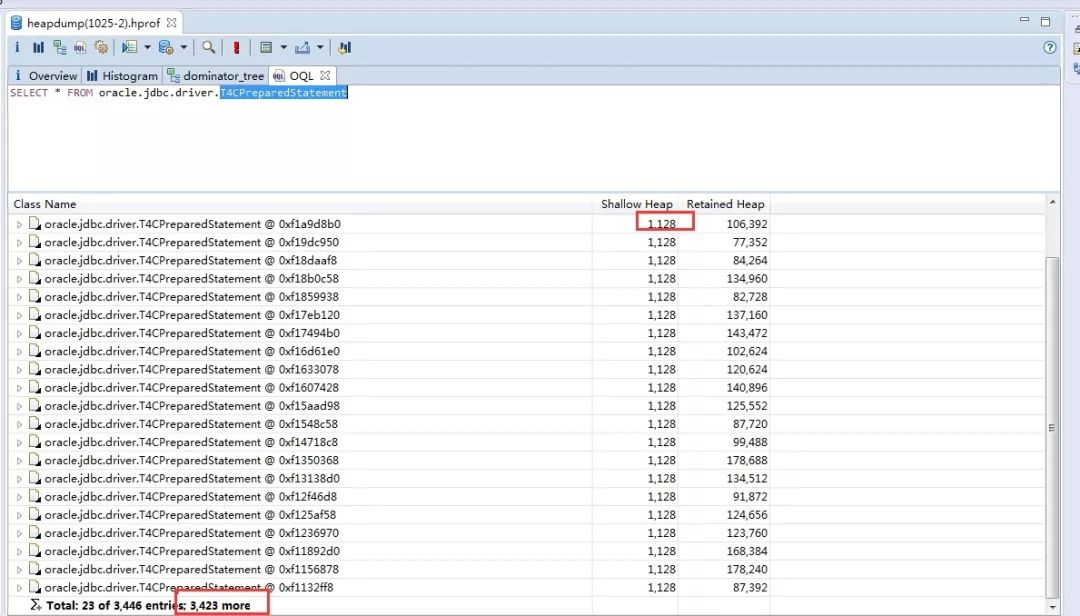The image size is (1080, 616).
Task: Click retained heap value 143,472
Action: click(x=747, y=333)
